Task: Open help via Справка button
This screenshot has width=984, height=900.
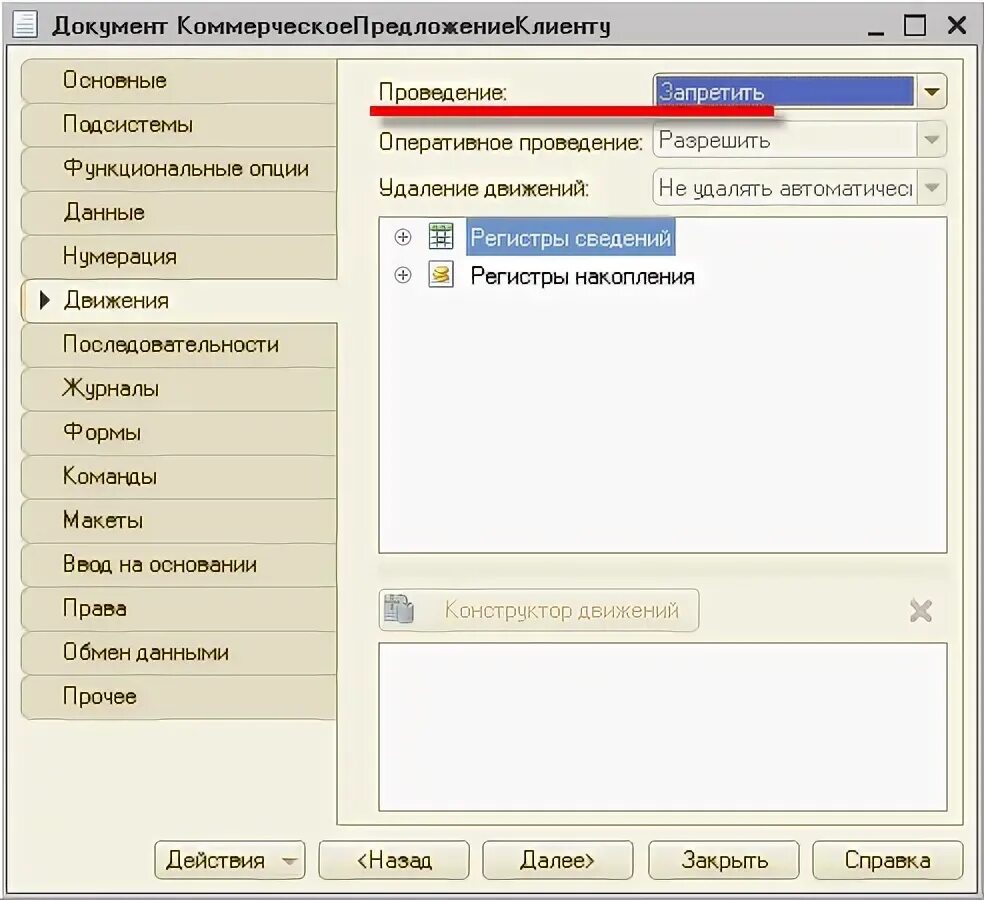Action: [x=887, y=860]
